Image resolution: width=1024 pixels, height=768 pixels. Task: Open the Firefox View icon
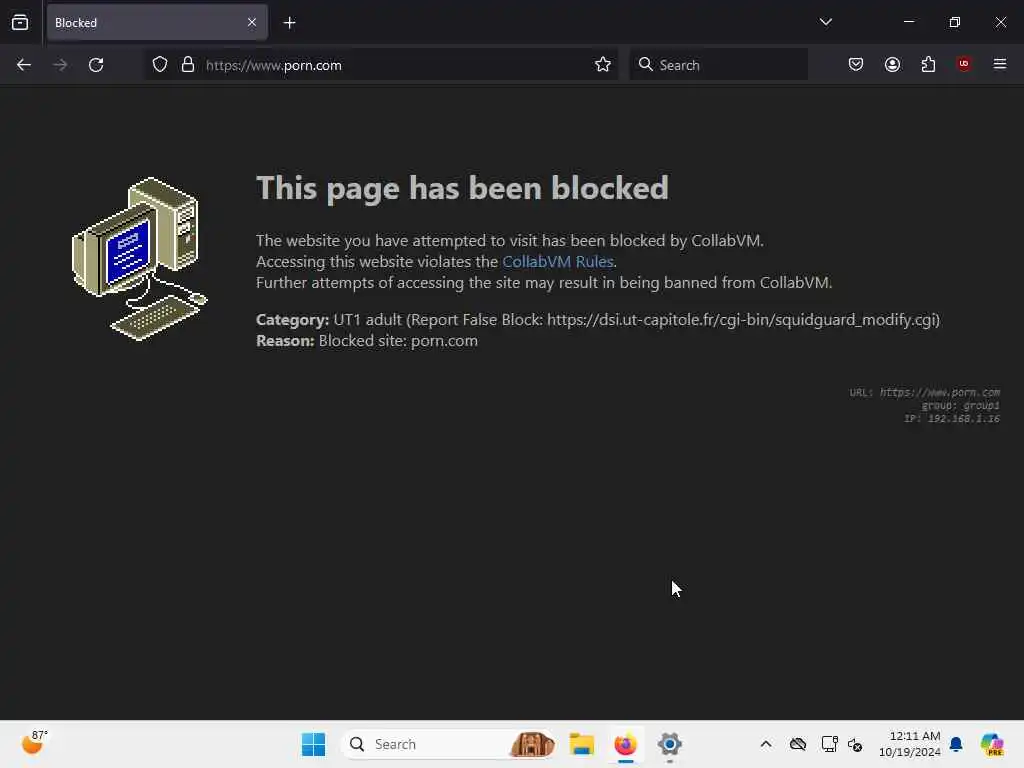(x=20, y=23)
